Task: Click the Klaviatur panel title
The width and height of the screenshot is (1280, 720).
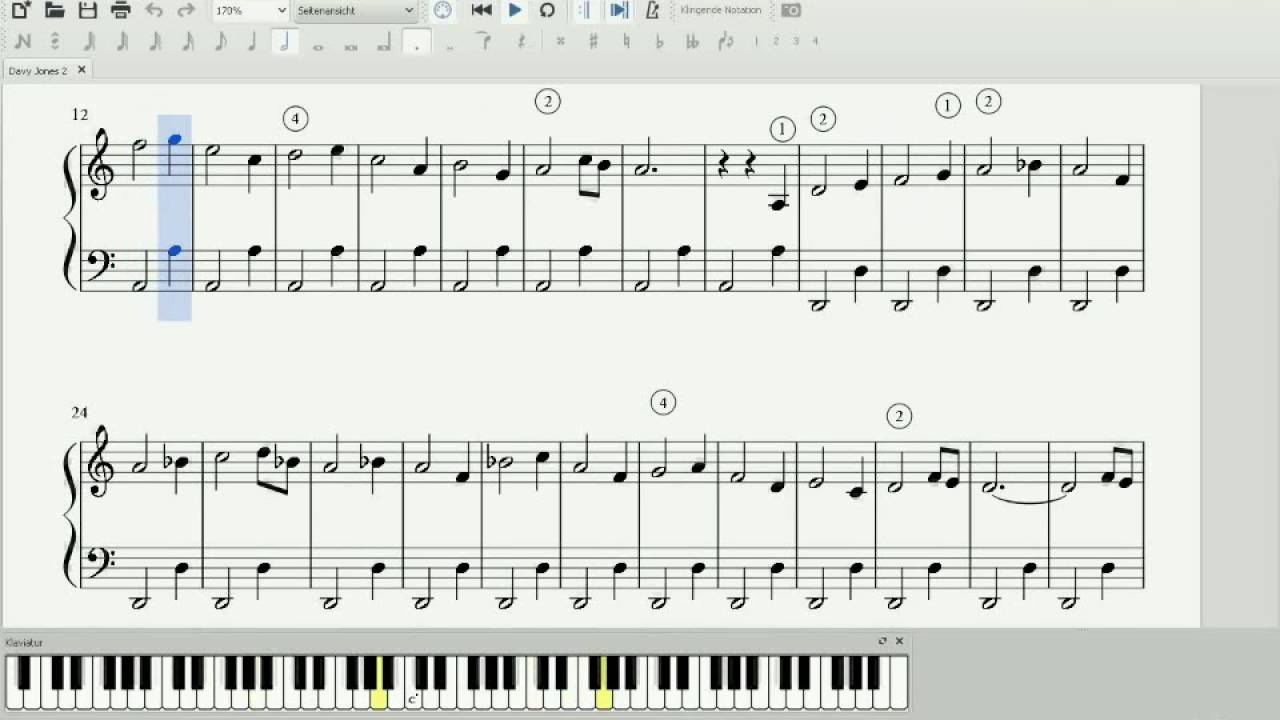Action: (x=24, y=642)
